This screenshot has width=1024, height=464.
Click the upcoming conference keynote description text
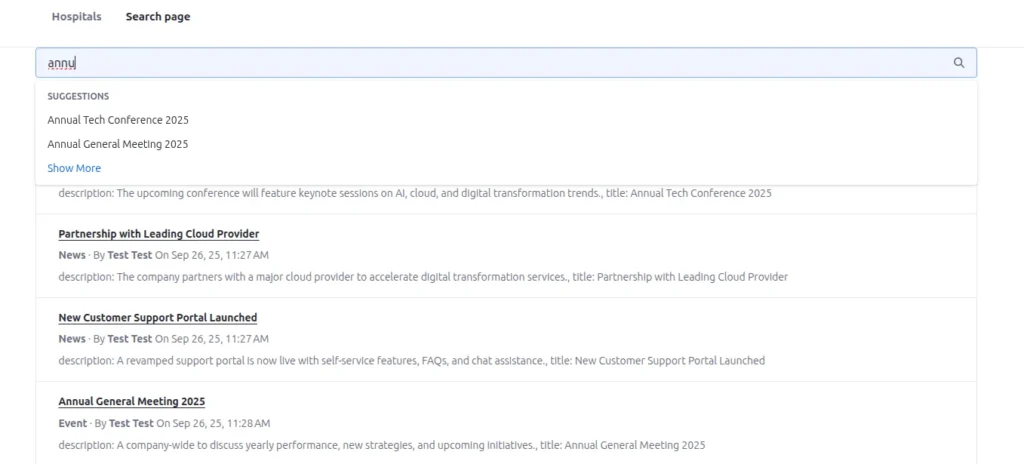(x=414, y=193)
